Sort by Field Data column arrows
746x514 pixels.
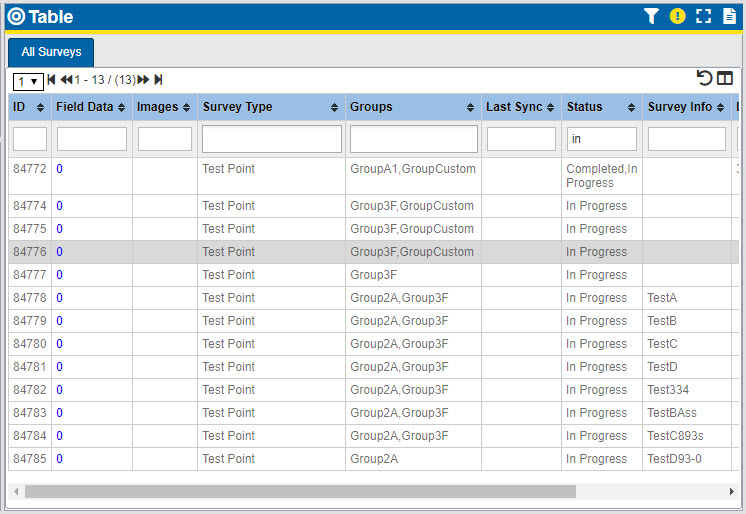122,108
